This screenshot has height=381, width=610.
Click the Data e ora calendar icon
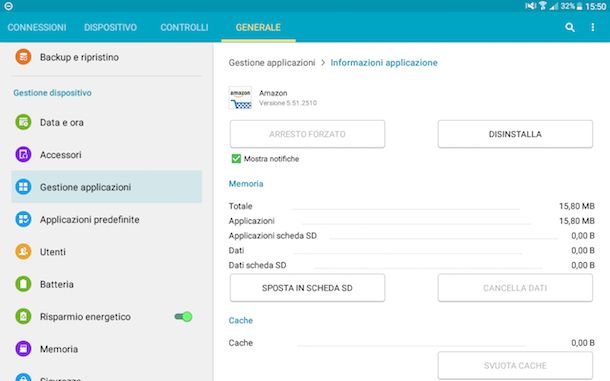pyautogui.click(x=23, y=122)
